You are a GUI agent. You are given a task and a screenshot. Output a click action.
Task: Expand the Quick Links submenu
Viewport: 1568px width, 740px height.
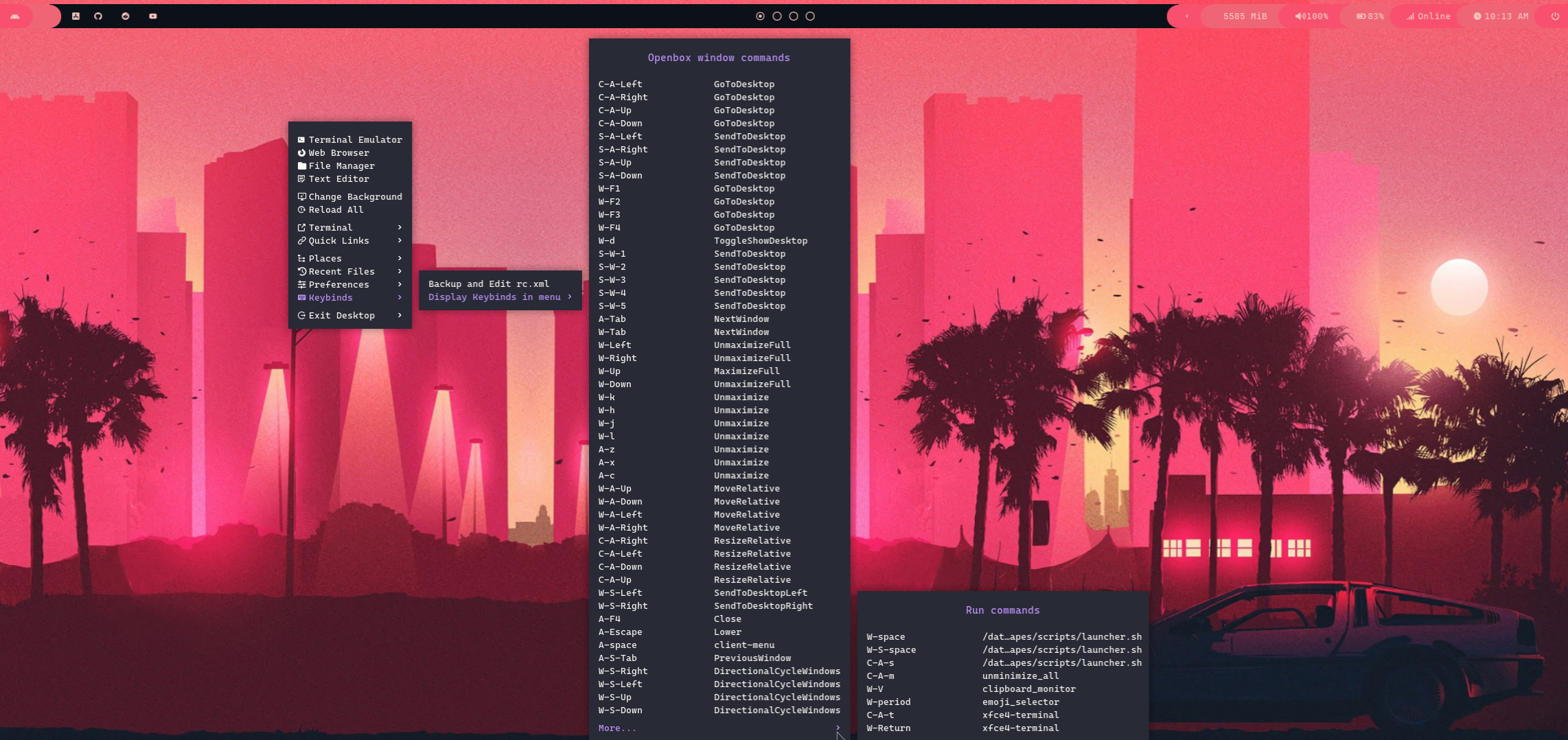point(350,240)
